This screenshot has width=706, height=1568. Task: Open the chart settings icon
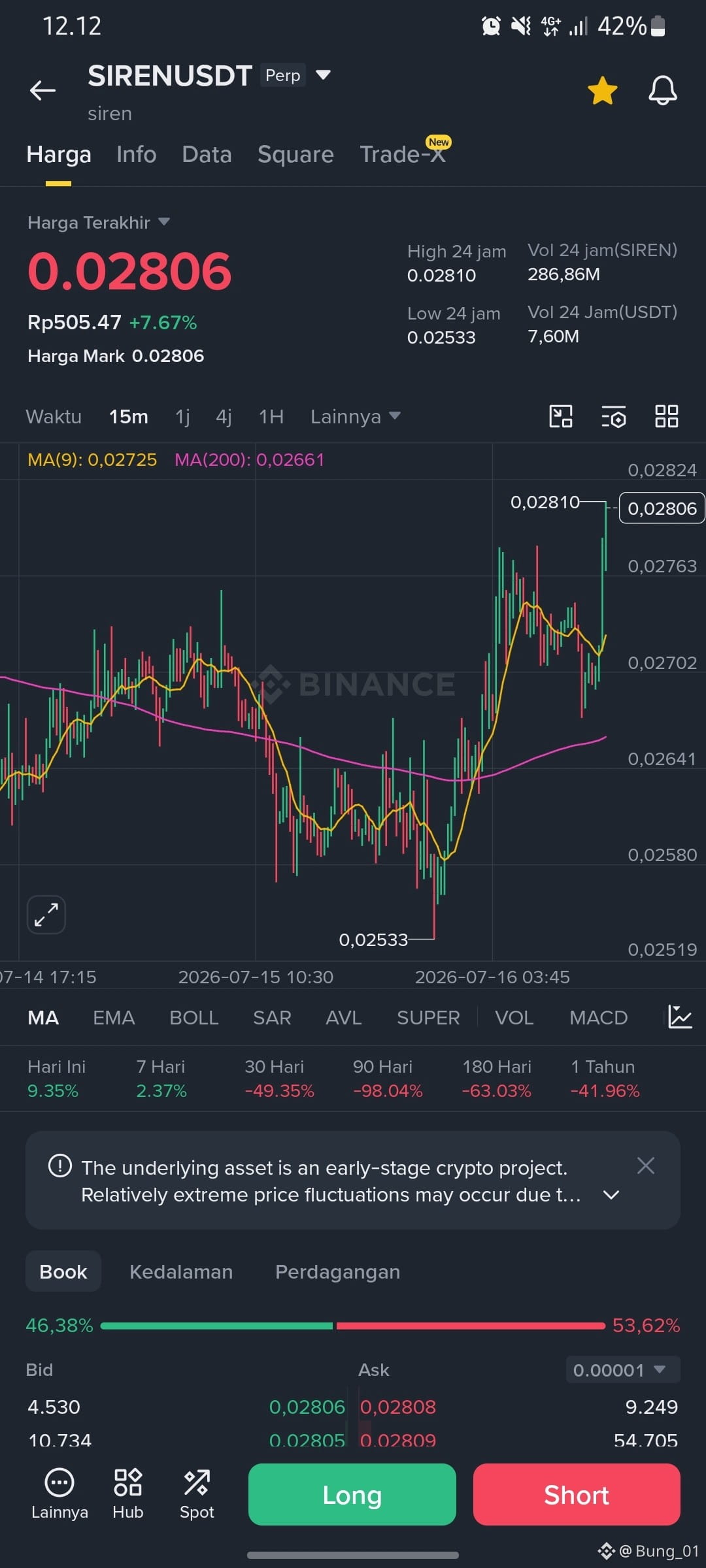614,416
